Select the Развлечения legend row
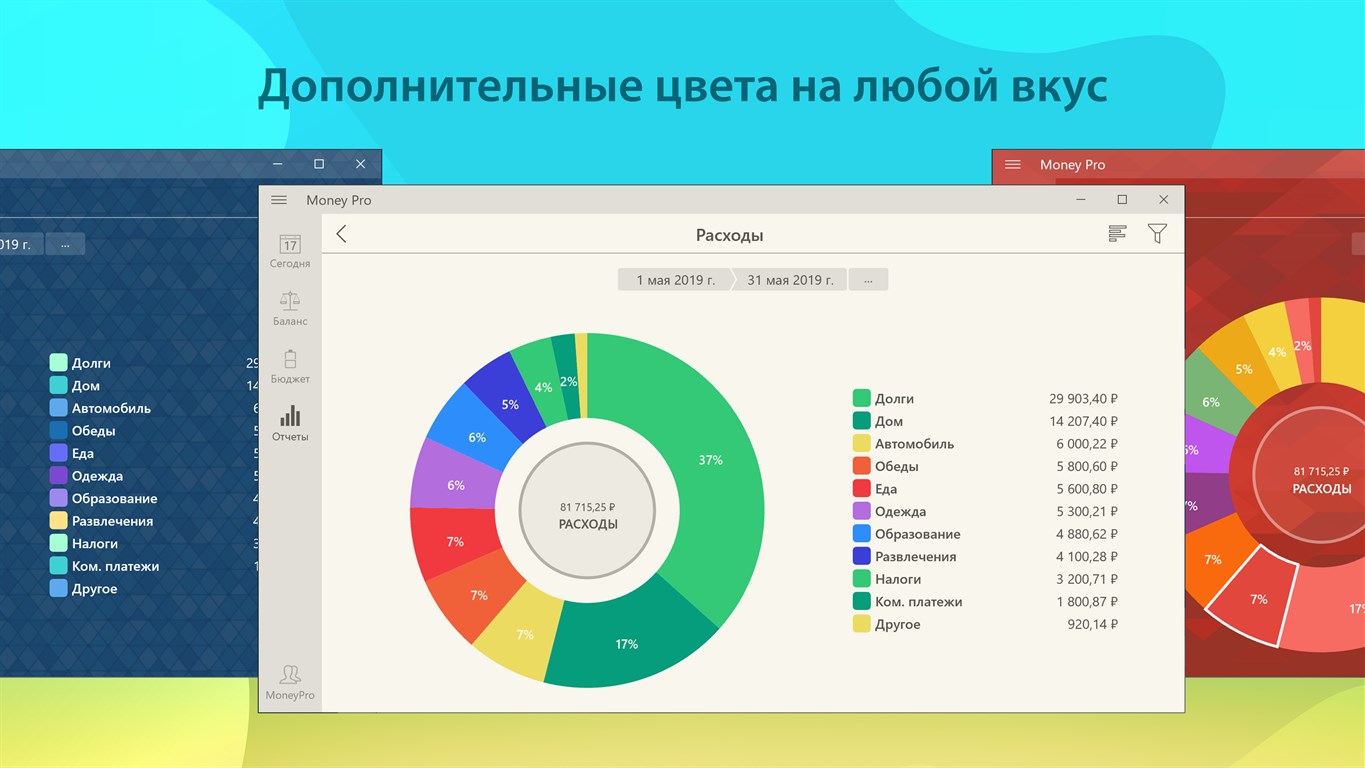 [985, 556]
